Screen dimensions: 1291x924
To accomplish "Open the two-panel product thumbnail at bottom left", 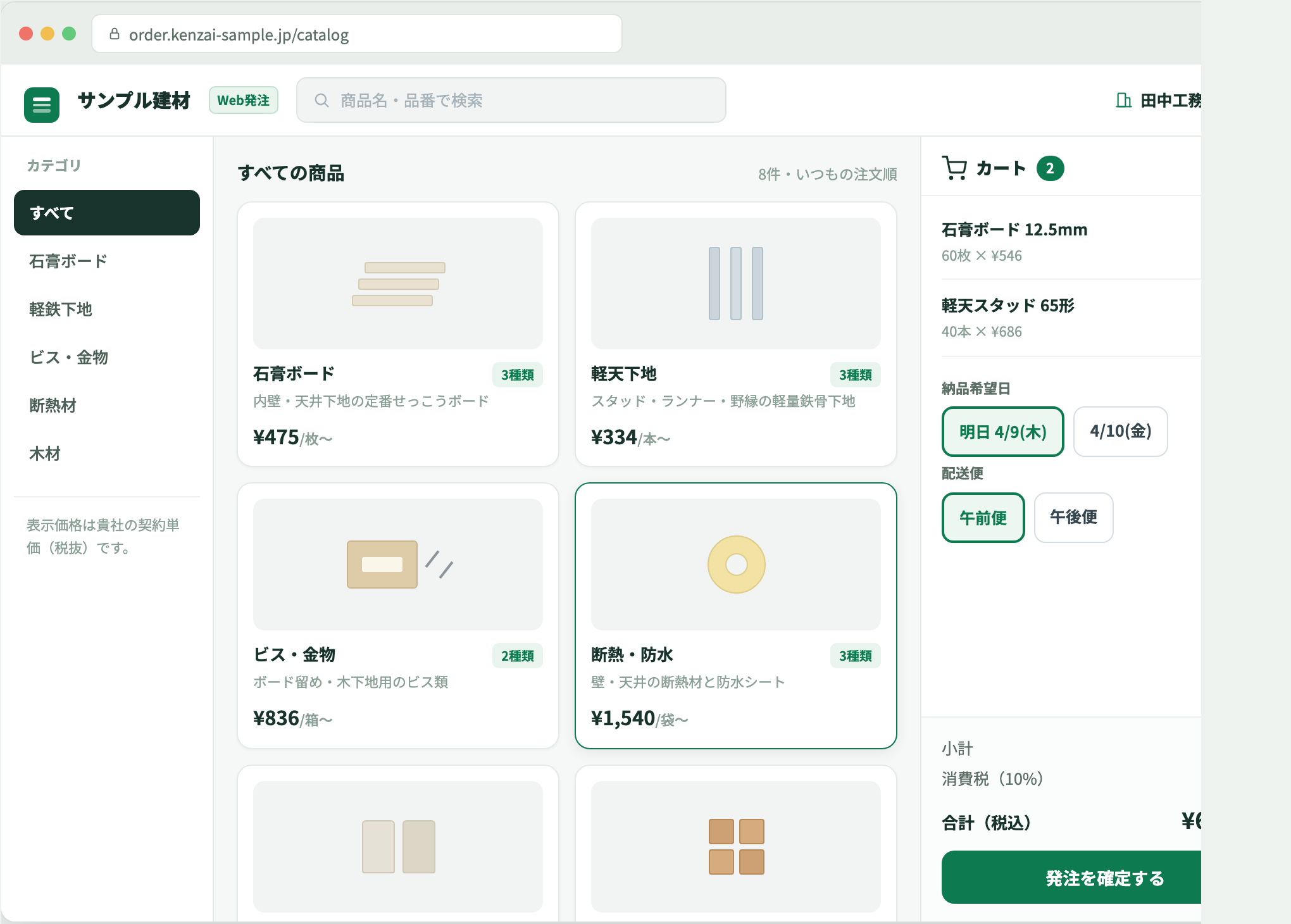I will coord(398,847).
